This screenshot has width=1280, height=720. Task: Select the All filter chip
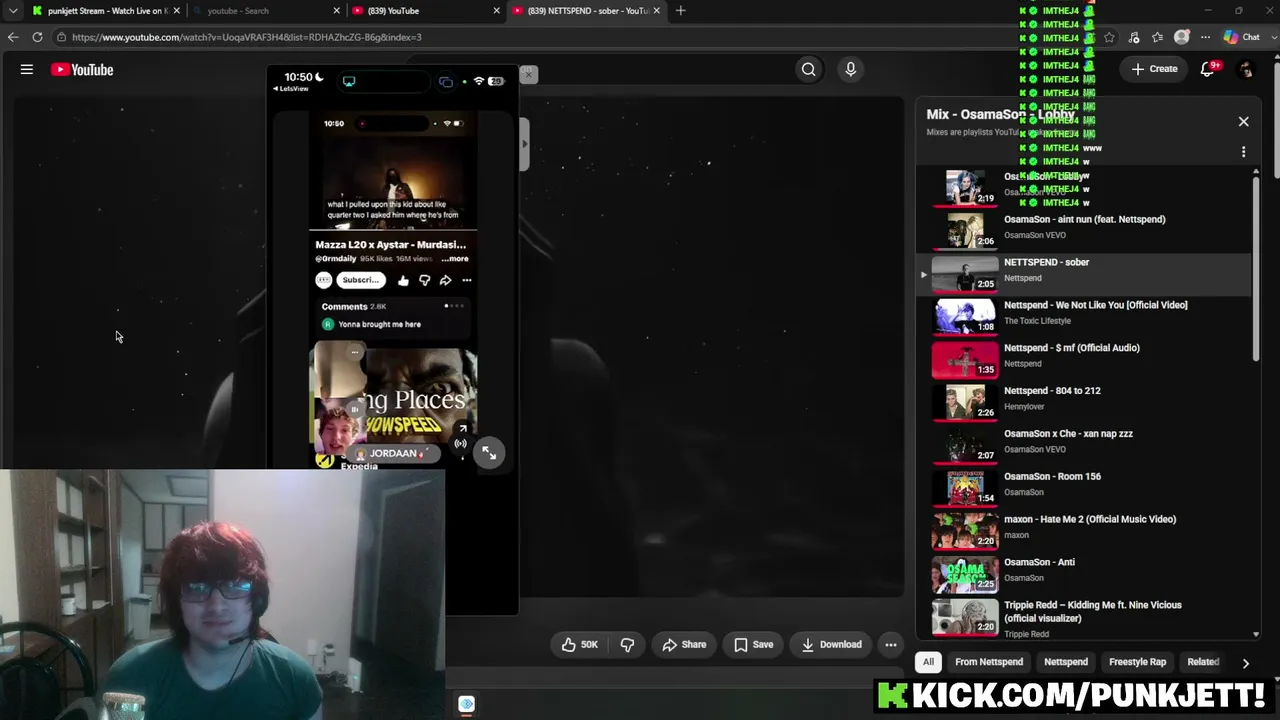[928, 662]
